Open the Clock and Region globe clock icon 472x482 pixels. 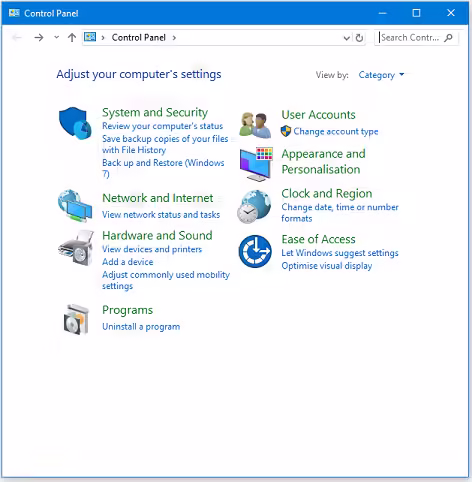(x=254, y=207)
